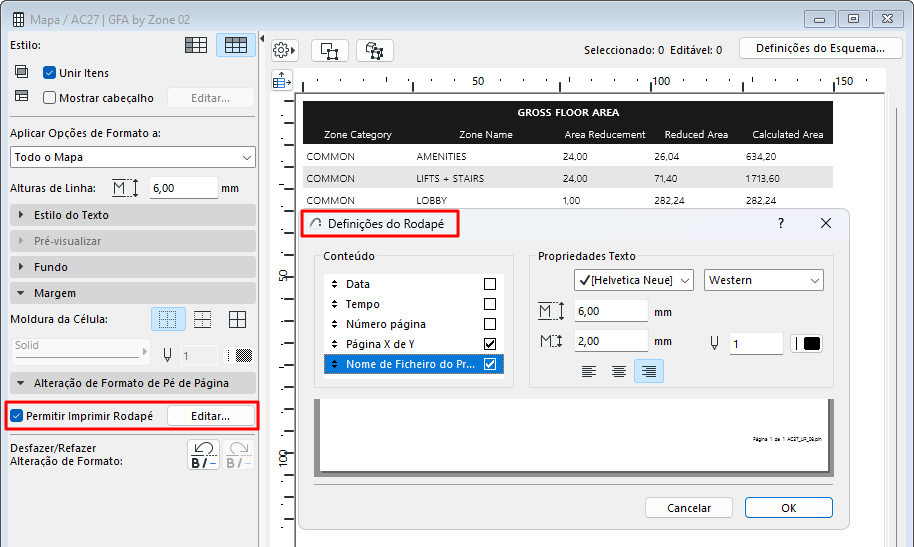Open Definições do Esquema button
This screenshot has width=914, height=547.
[x=820, y=48]
